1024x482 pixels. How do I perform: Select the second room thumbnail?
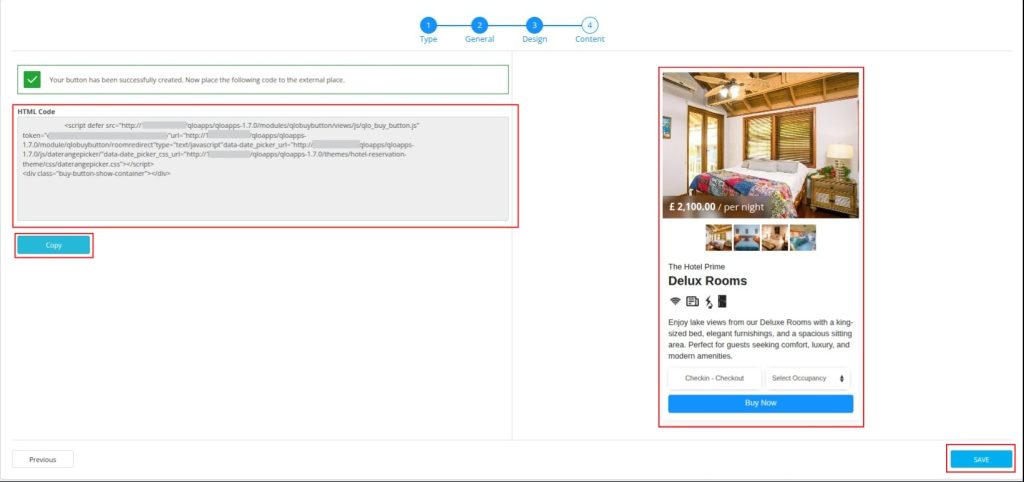point(746,238)
